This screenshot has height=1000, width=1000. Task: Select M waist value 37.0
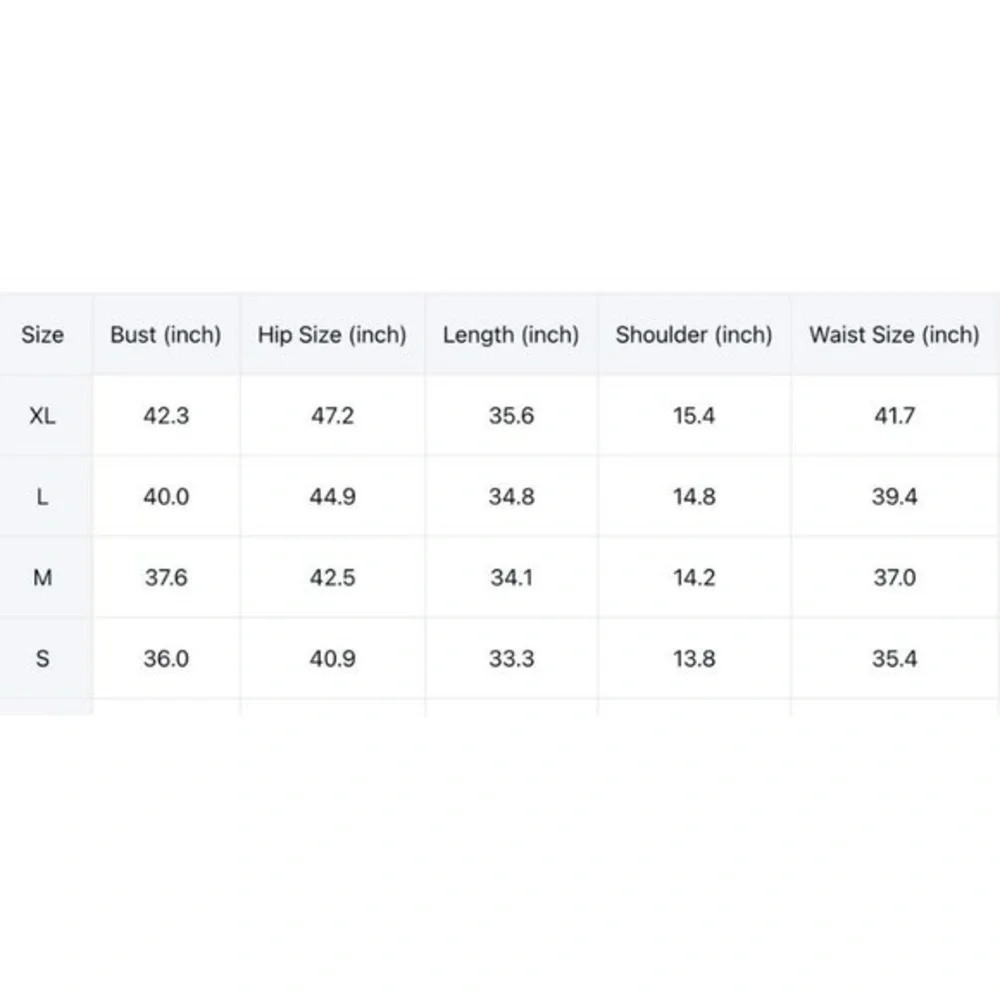pyautogui.click(x=894, y=578)
